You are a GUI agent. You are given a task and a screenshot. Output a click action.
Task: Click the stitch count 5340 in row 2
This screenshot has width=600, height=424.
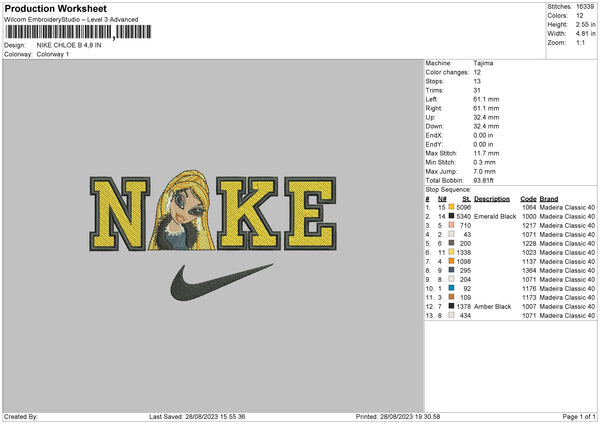point(464,216)
